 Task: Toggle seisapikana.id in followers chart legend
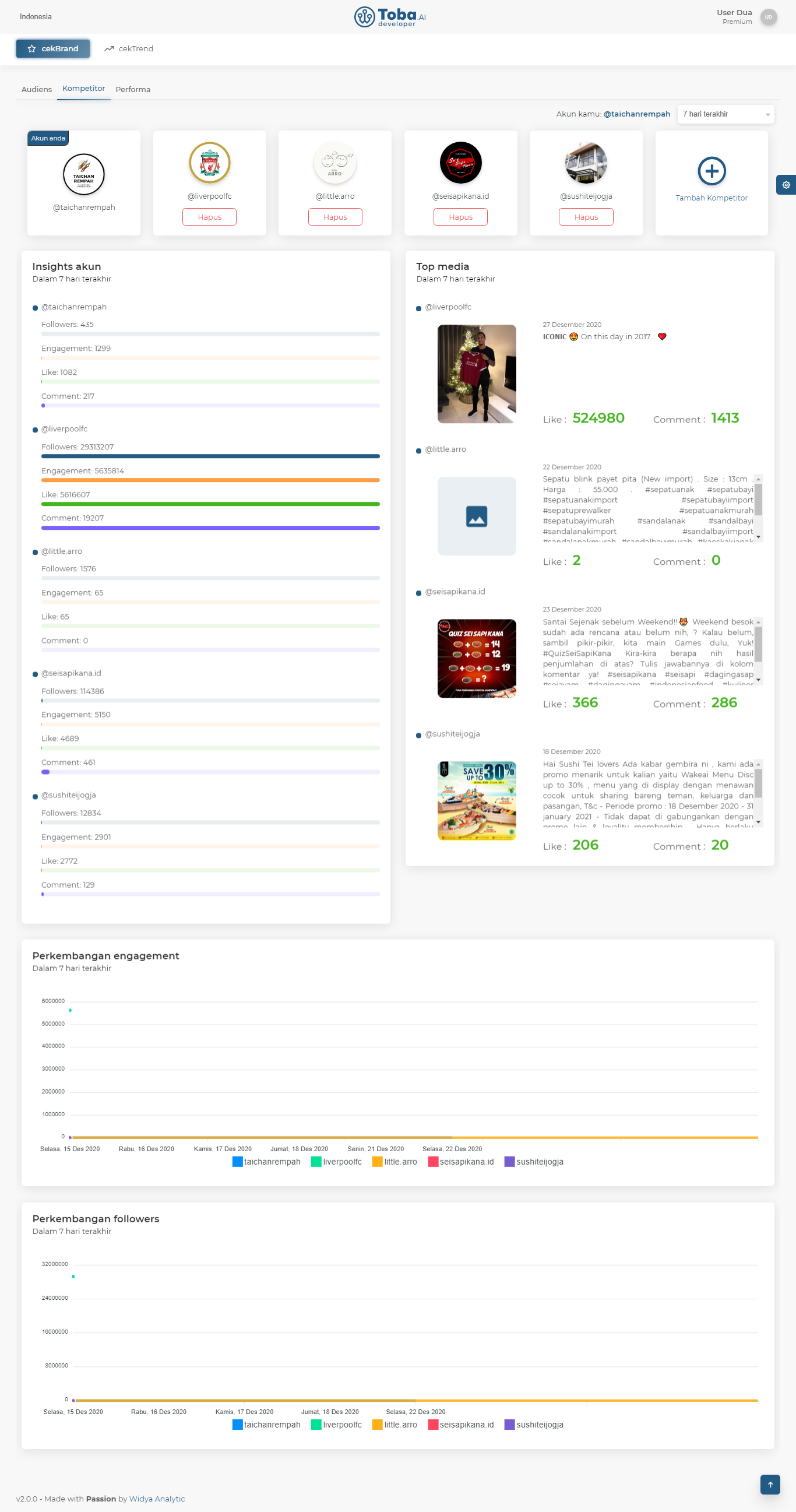pos(461,1425)
